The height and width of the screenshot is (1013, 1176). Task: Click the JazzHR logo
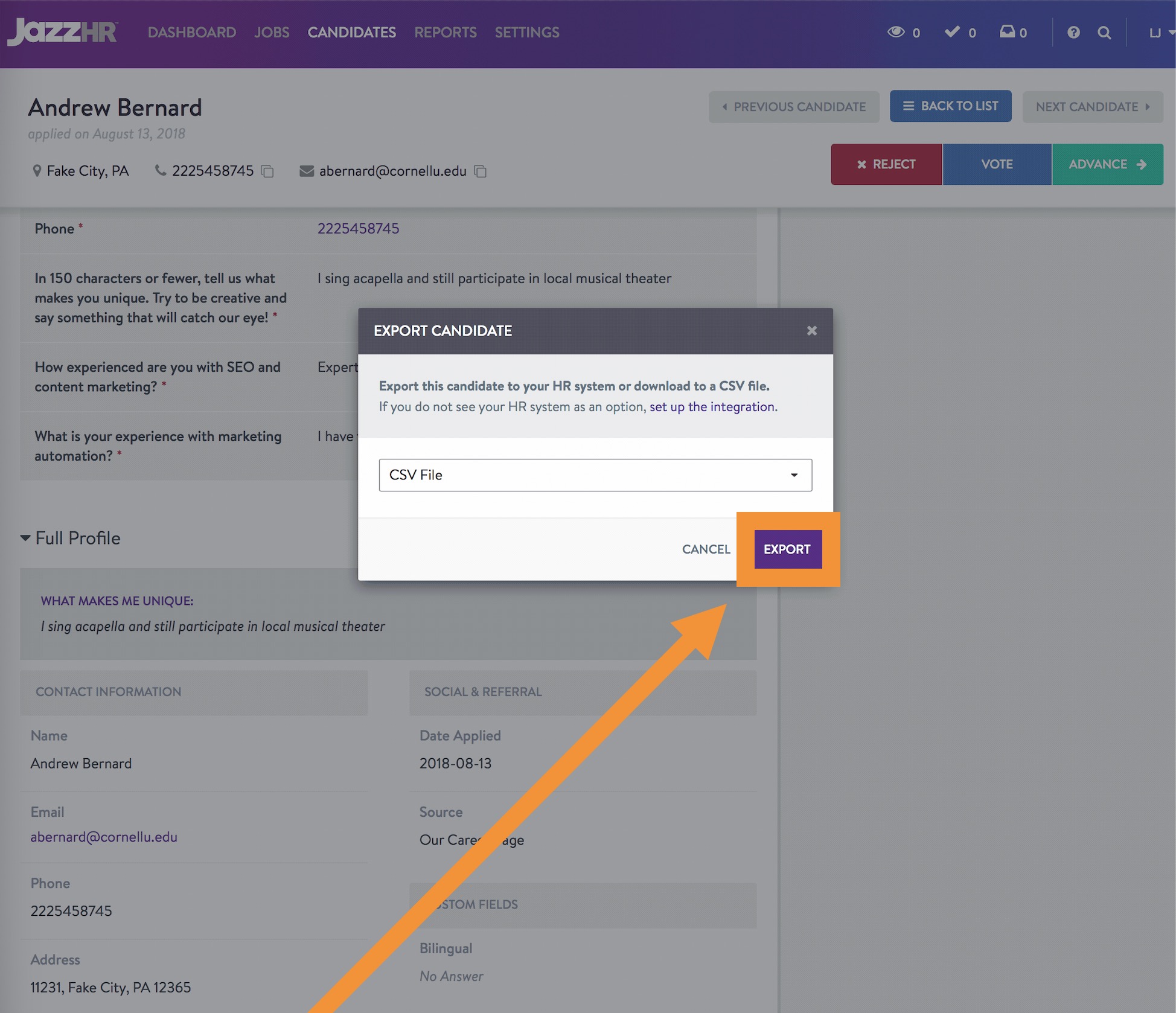62,31
